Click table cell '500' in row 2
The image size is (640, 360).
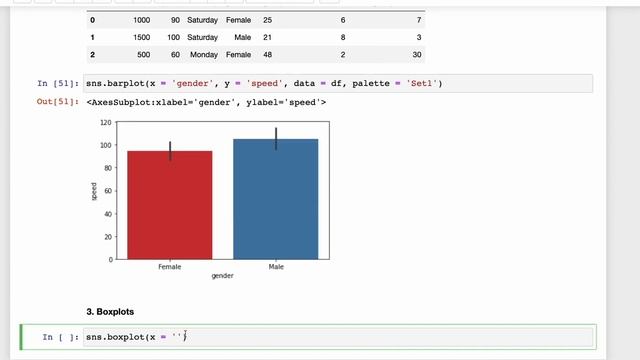coord(144,55)
